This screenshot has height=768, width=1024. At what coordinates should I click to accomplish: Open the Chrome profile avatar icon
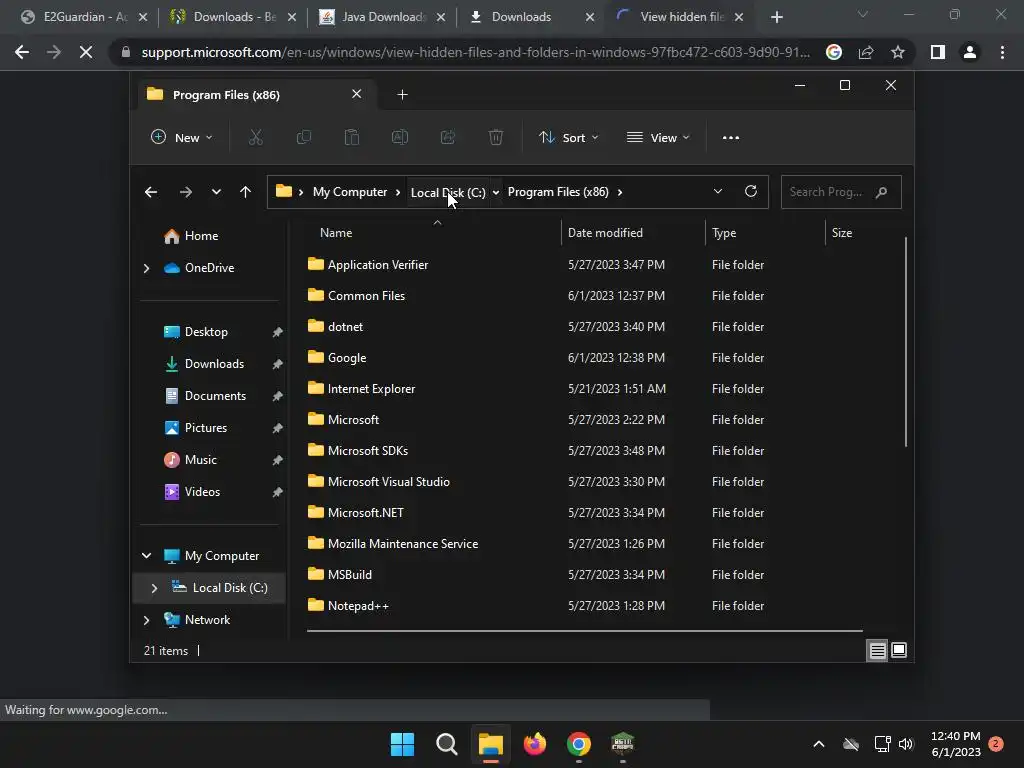coord(970,52)
